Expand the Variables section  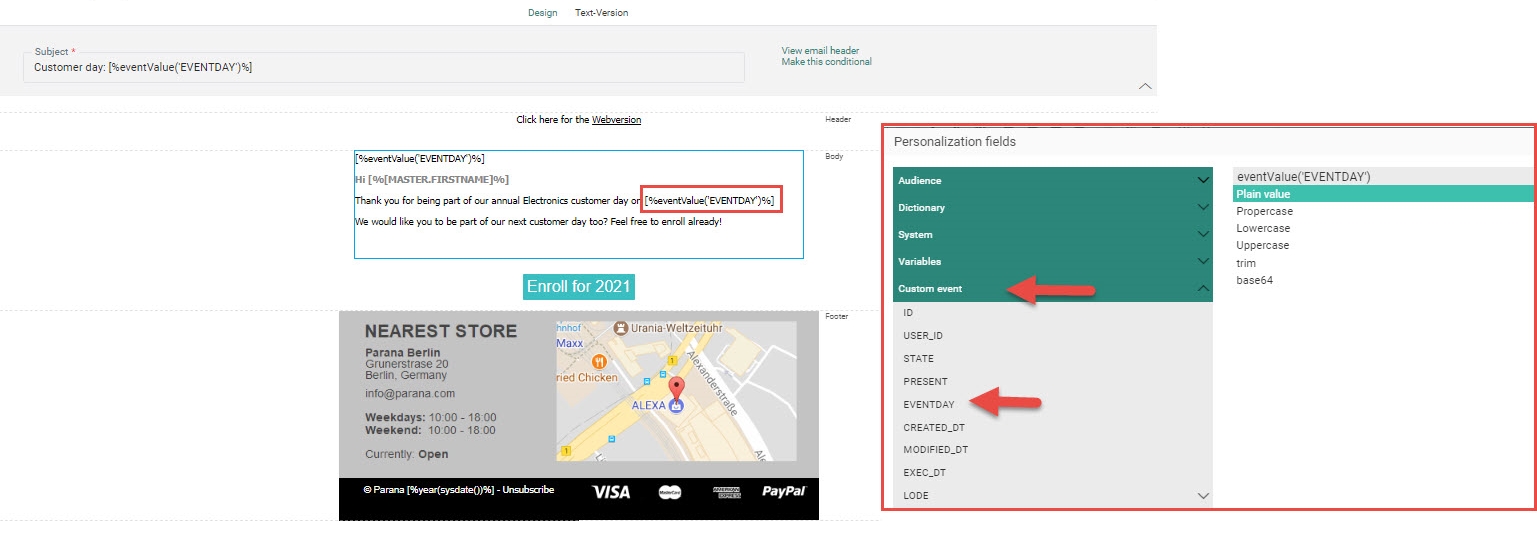click(1052, 262)
